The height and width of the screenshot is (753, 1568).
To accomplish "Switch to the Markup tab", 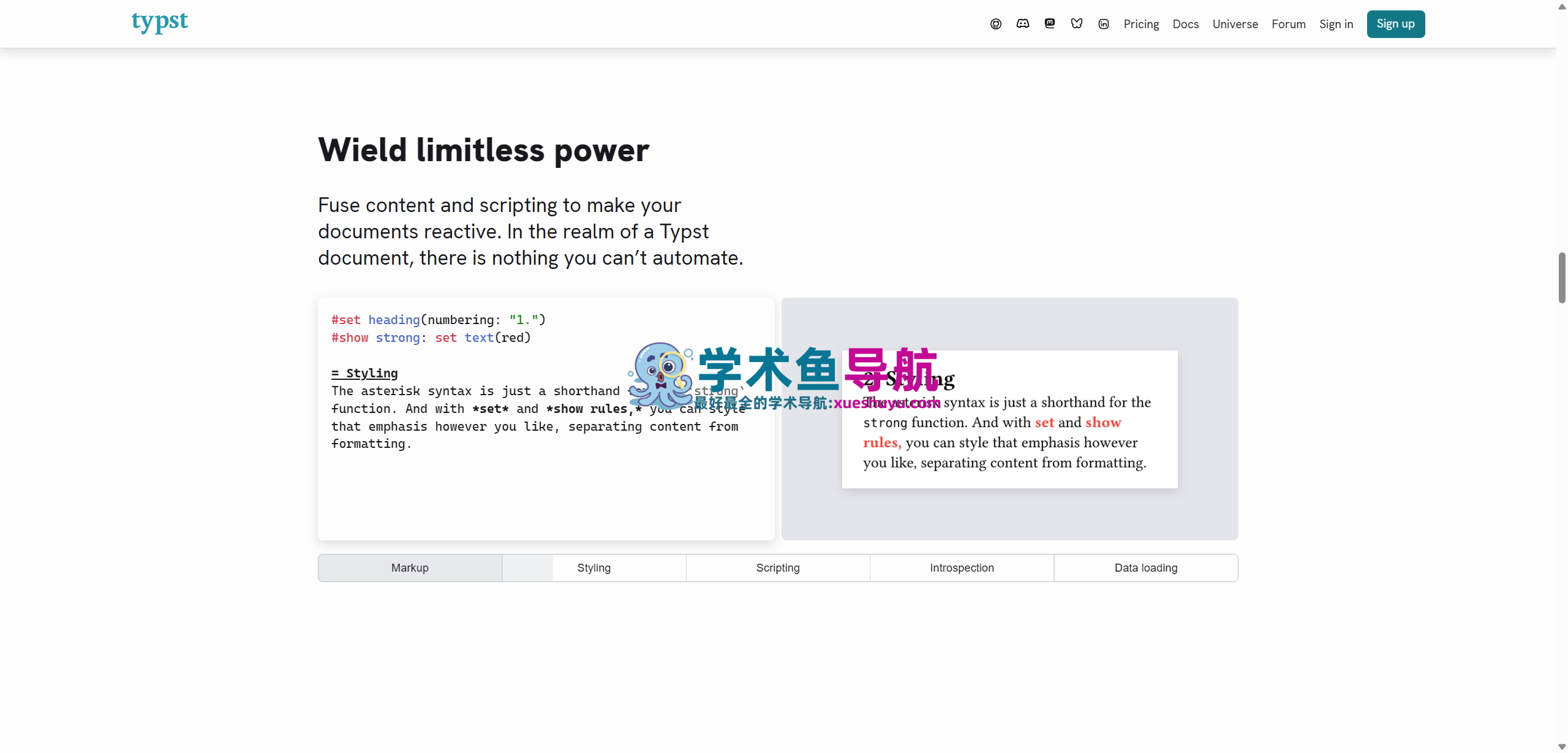I will coord(410,568).
